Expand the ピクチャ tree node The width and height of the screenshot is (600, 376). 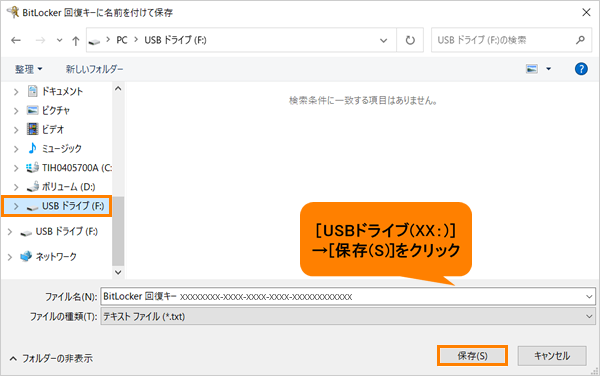pyautogui.click(x=16, y=111)
